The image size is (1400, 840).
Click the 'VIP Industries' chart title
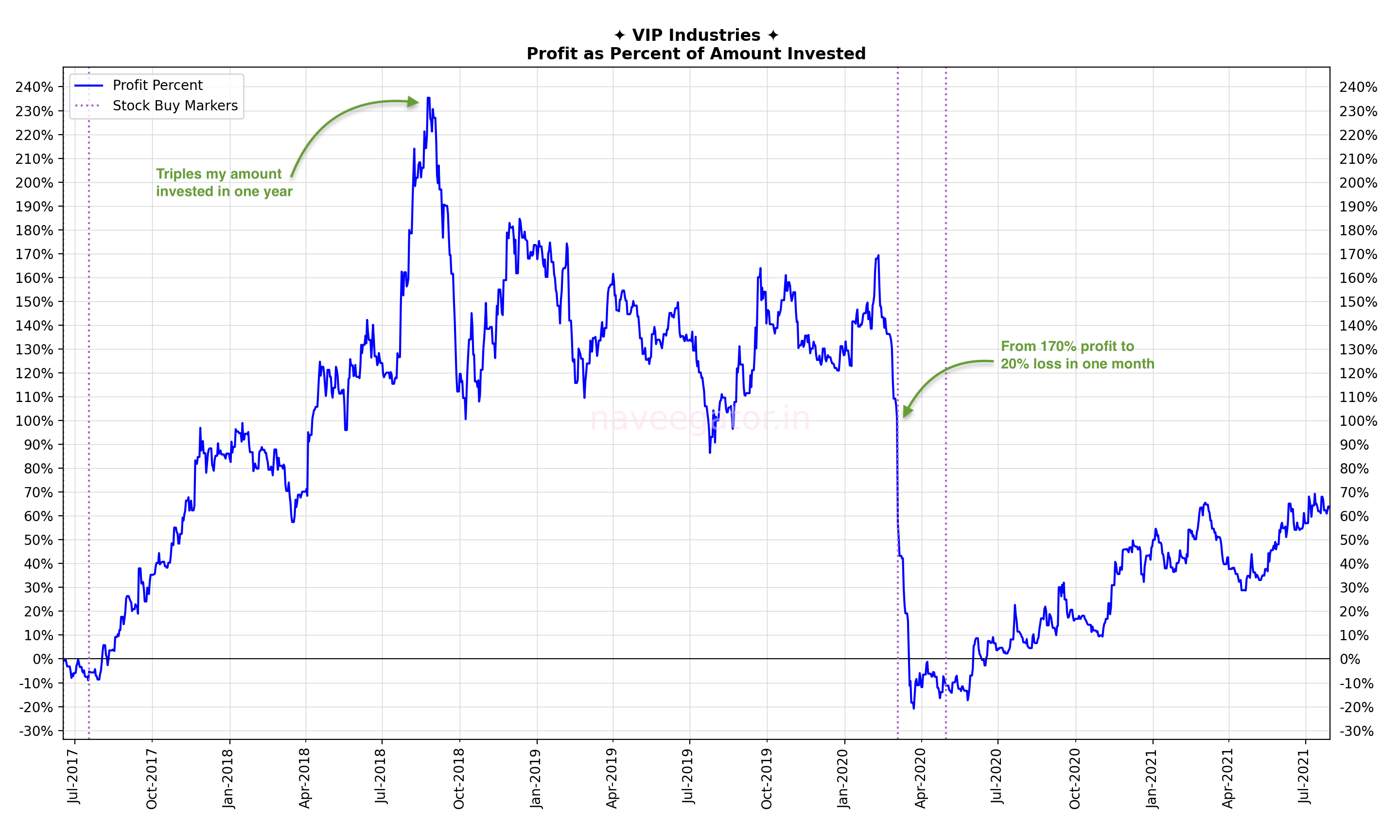(696, 35)
